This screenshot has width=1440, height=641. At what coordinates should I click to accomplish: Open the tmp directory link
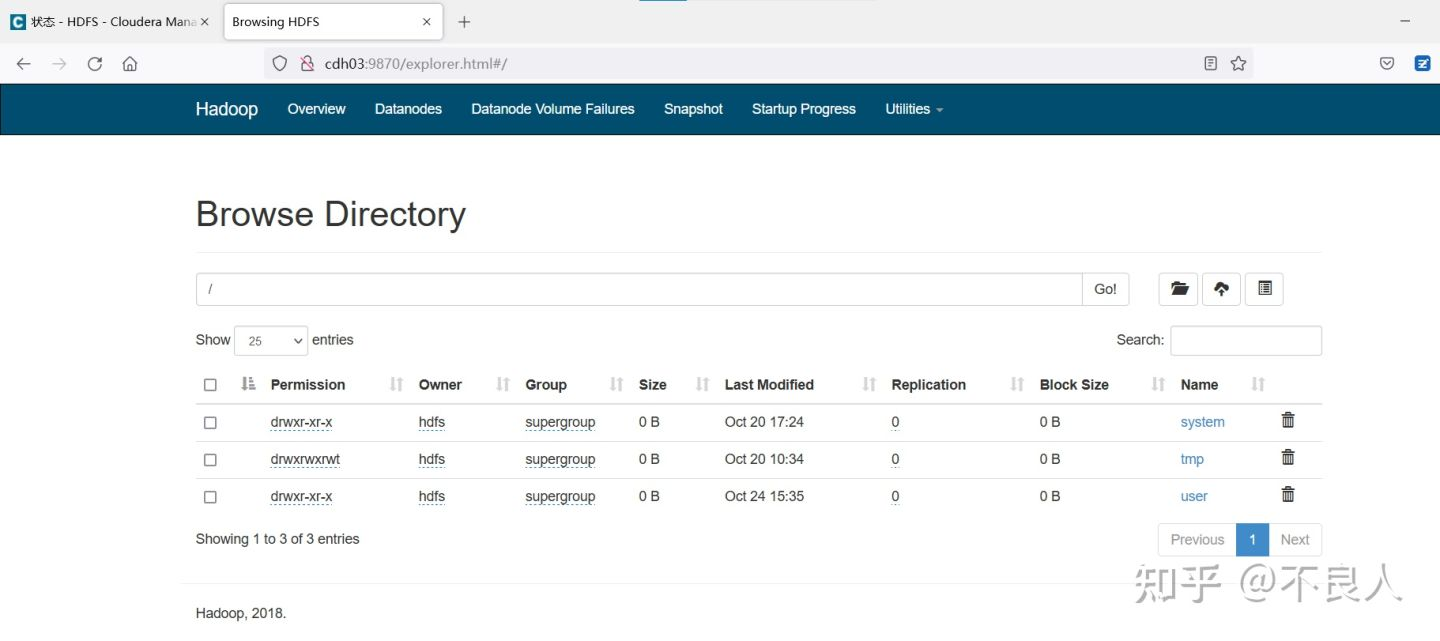coord(1192,459)
